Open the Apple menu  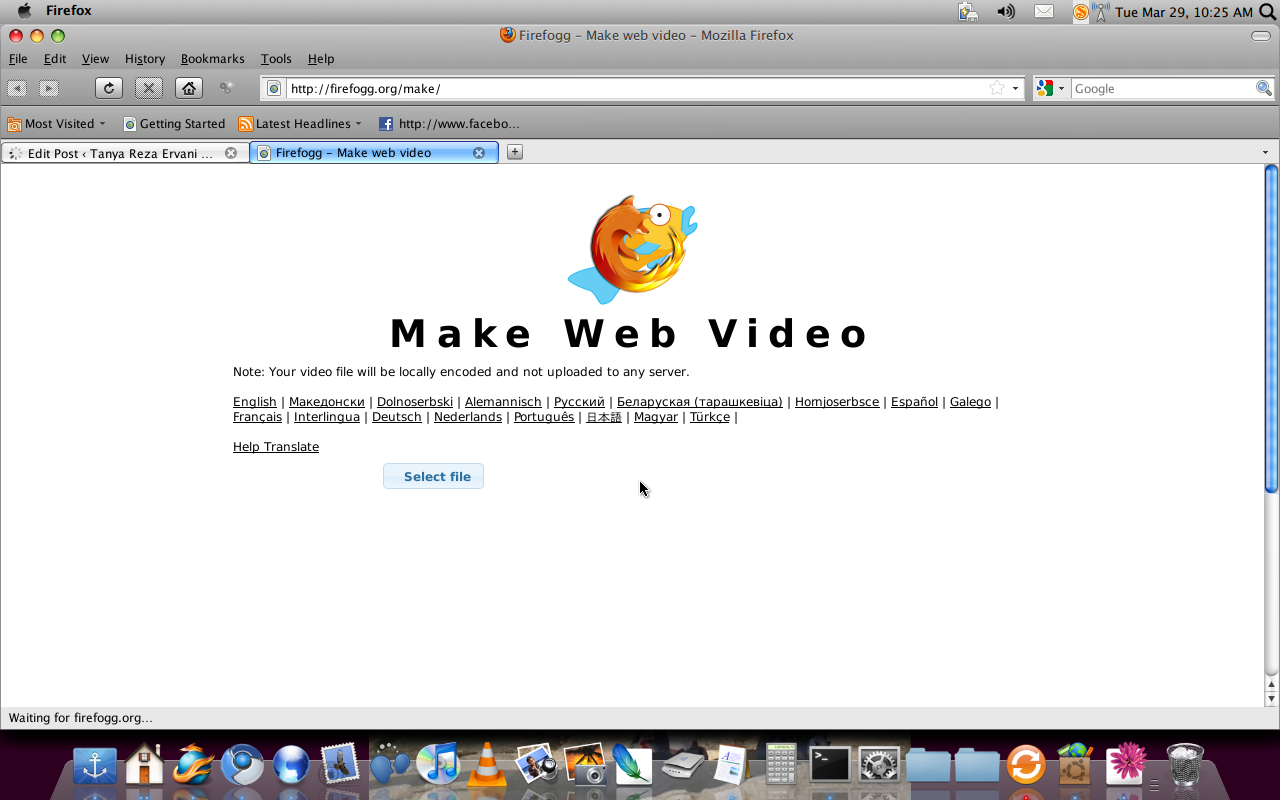[x=24, y=11]
